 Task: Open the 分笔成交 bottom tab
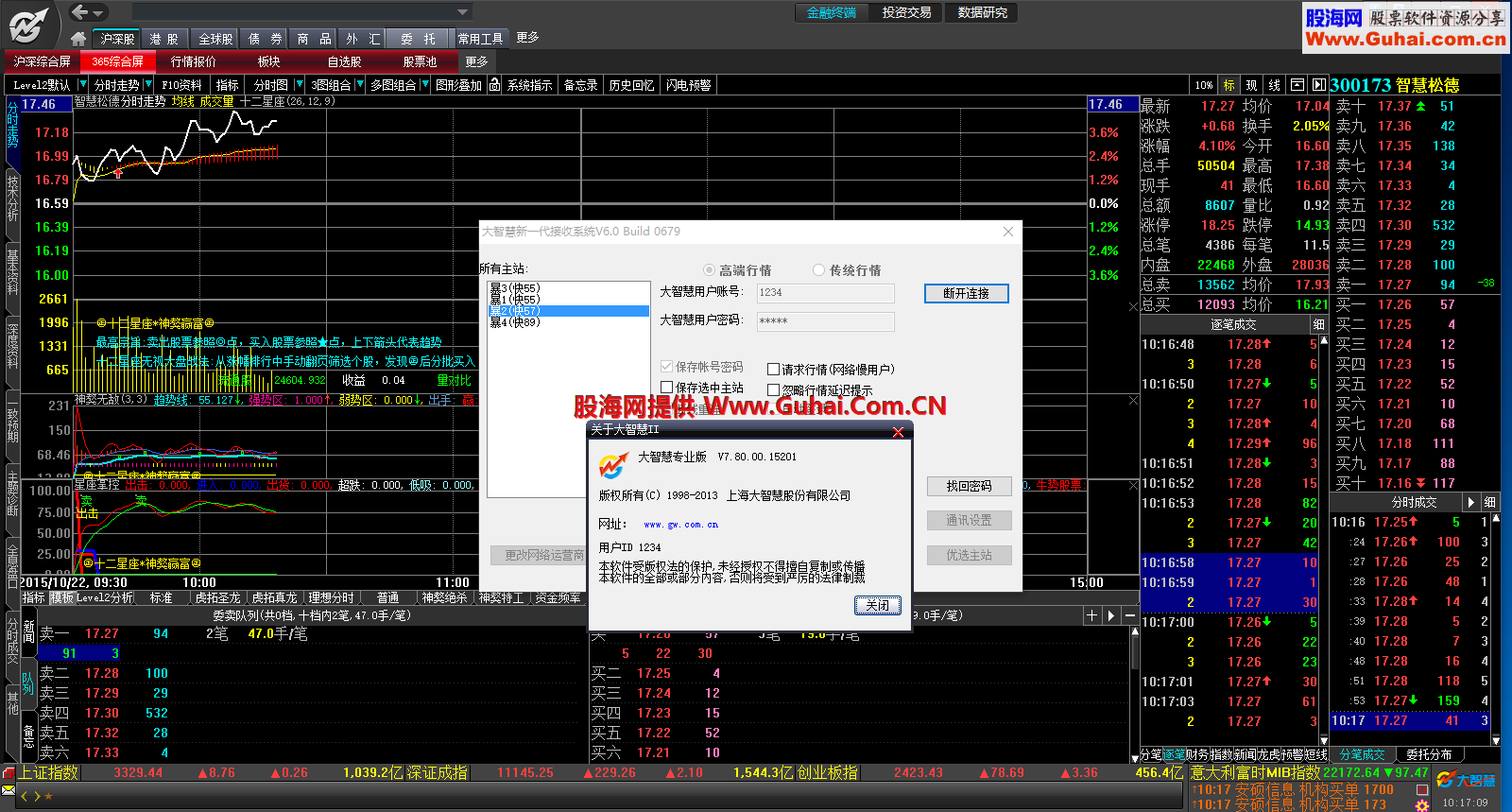pyautogui.click(x=1362, y=754)
